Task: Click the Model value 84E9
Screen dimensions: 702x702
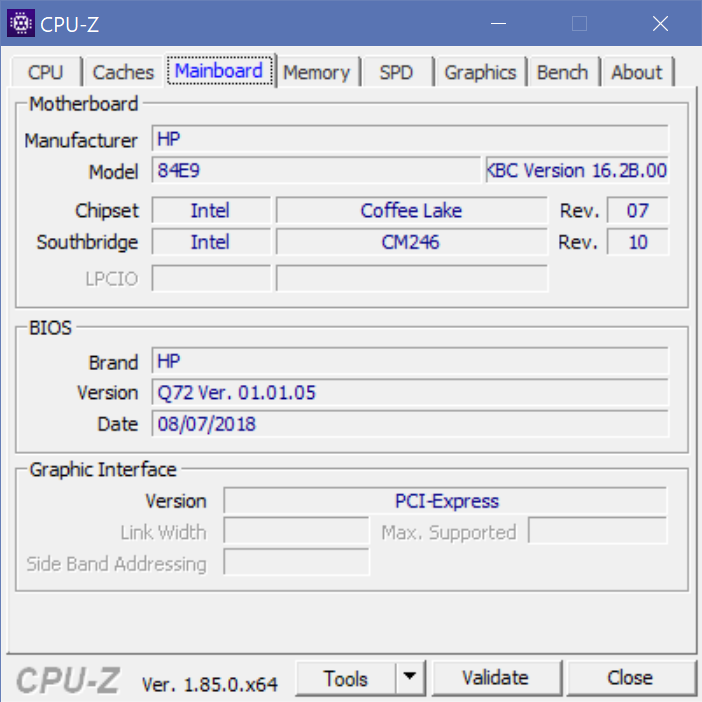Action: point(316,170)
